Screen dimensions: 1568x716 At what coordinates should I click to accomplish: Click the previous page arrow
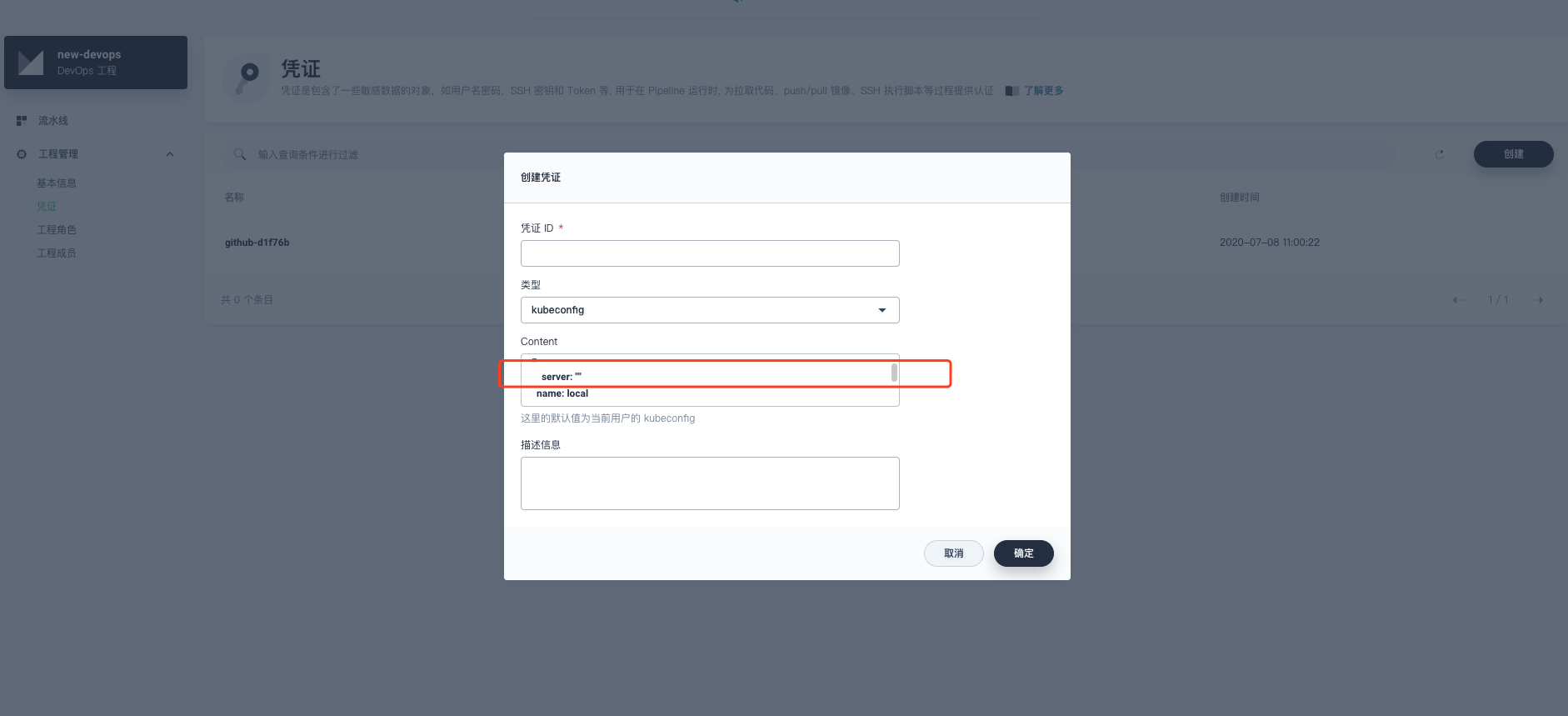point(1460,299)
